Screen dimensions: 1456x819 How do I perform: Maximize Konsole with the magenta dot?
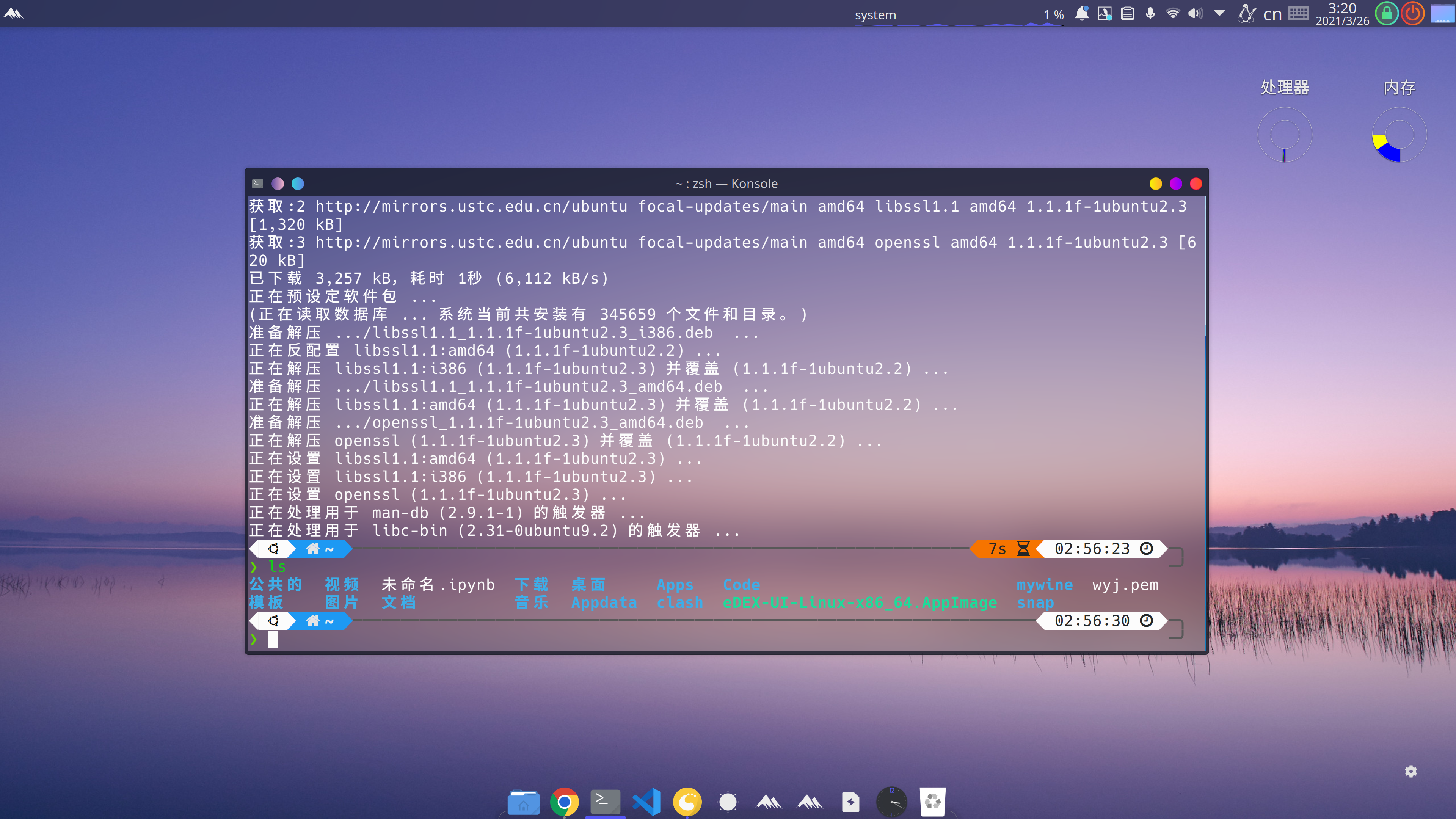[x=1176, y=184]
